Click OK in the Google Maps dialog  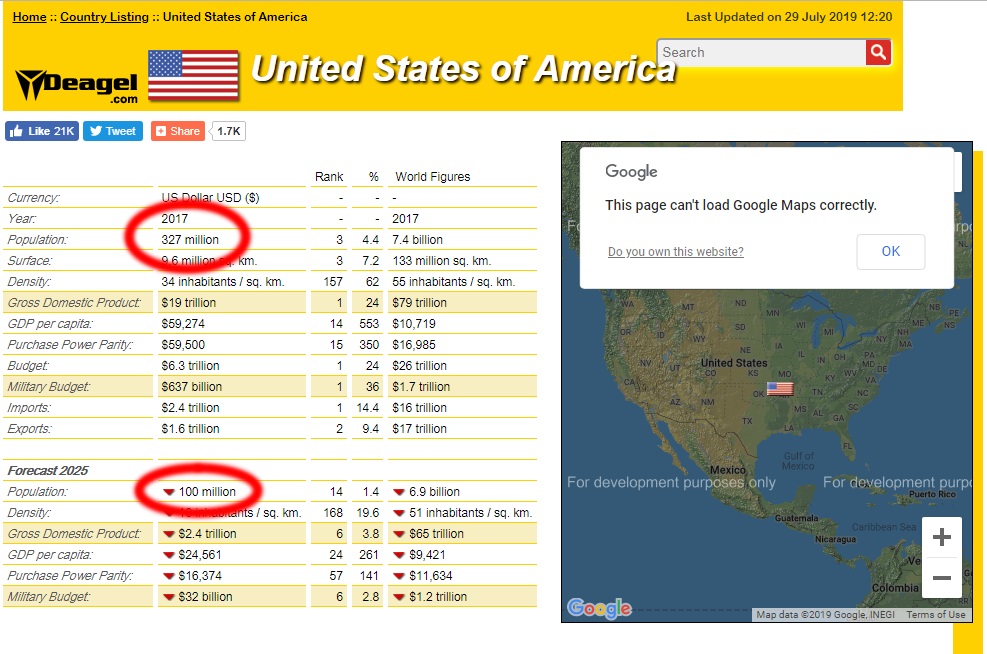point(891,251)
